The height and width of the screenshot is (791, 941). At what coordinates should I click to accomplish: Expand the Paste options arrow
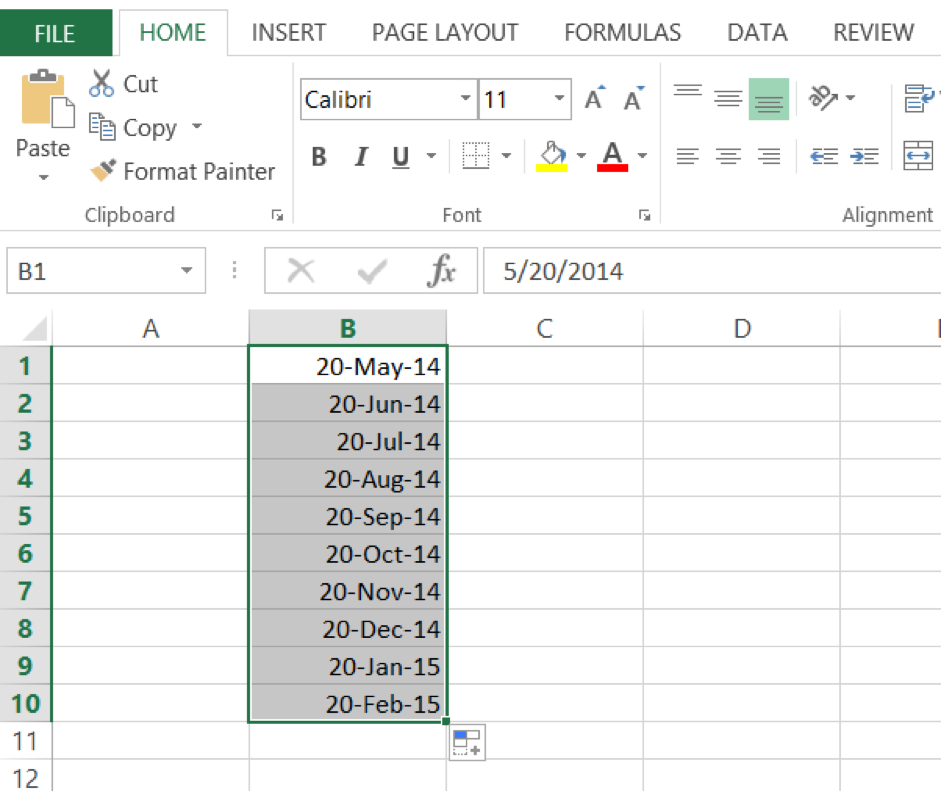(x=43, y=177)
